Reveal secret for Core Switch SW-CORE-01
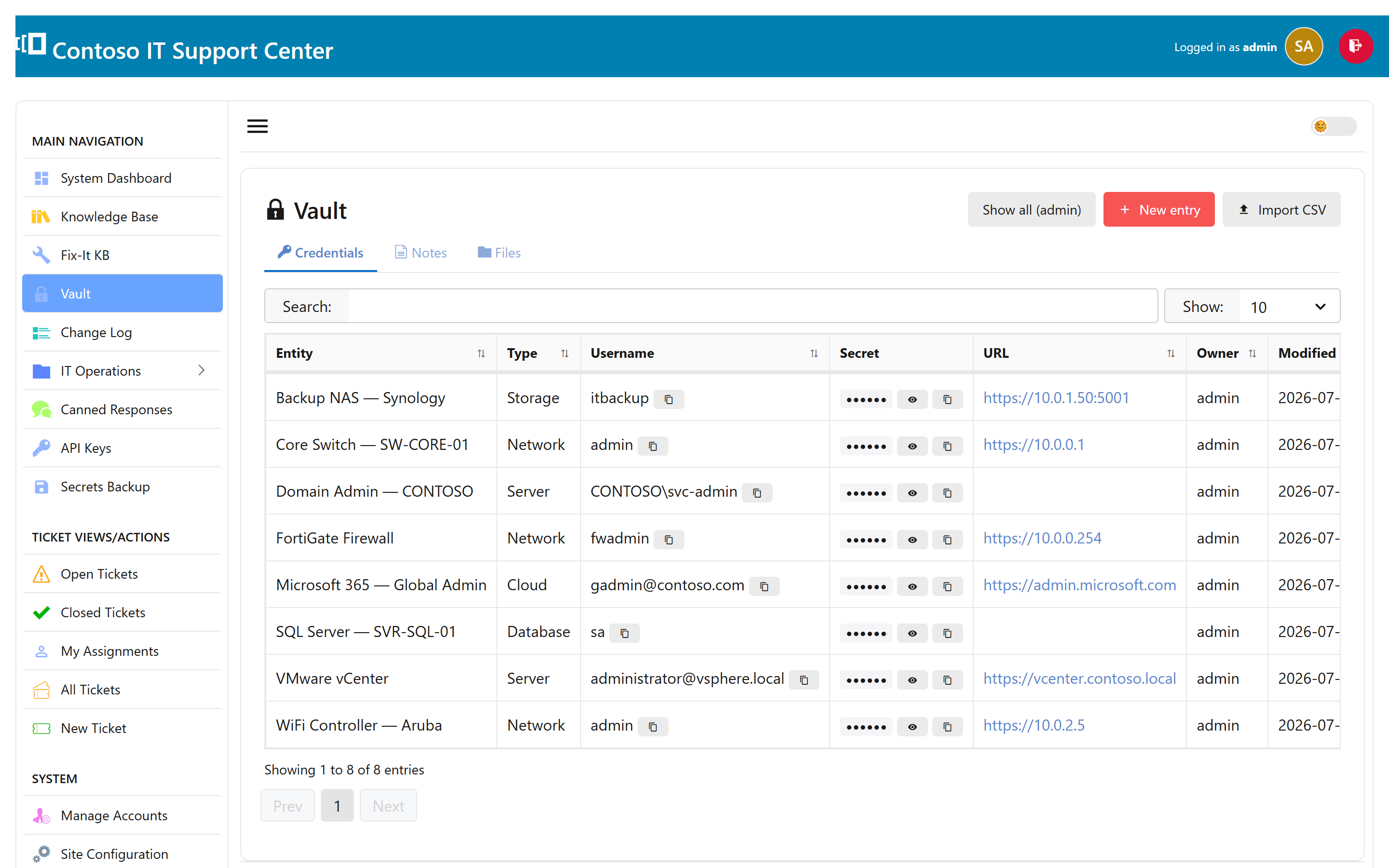1389x868 pixels. coord(912,446)
